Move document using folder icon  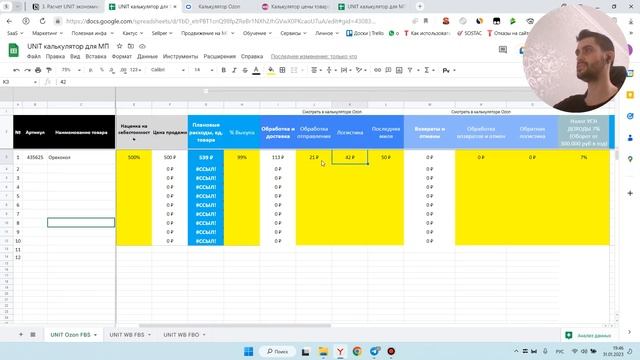coord(131,46)
